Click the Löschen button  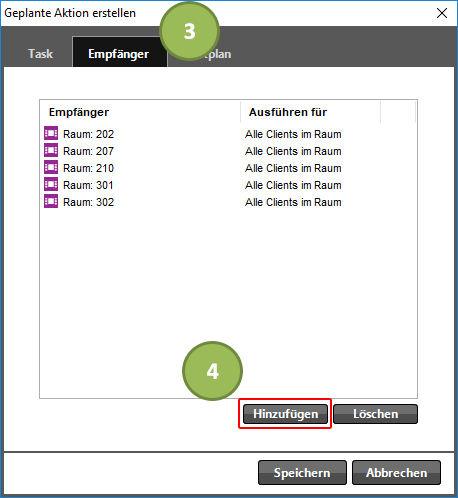pos(375,414)
